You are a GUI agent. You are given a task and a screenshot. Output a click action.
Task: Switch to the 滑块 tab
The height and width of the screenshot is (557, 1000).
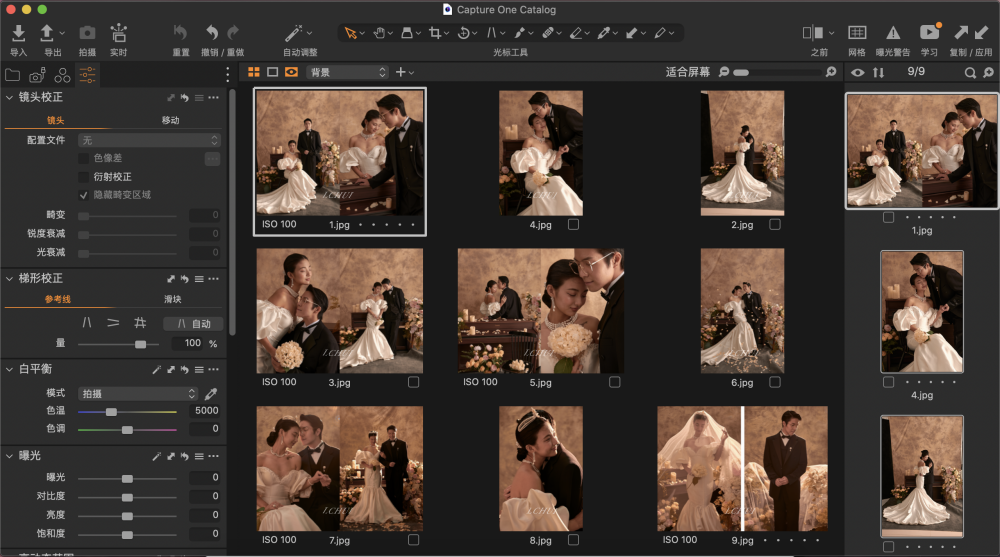click(x=172, y=299)
